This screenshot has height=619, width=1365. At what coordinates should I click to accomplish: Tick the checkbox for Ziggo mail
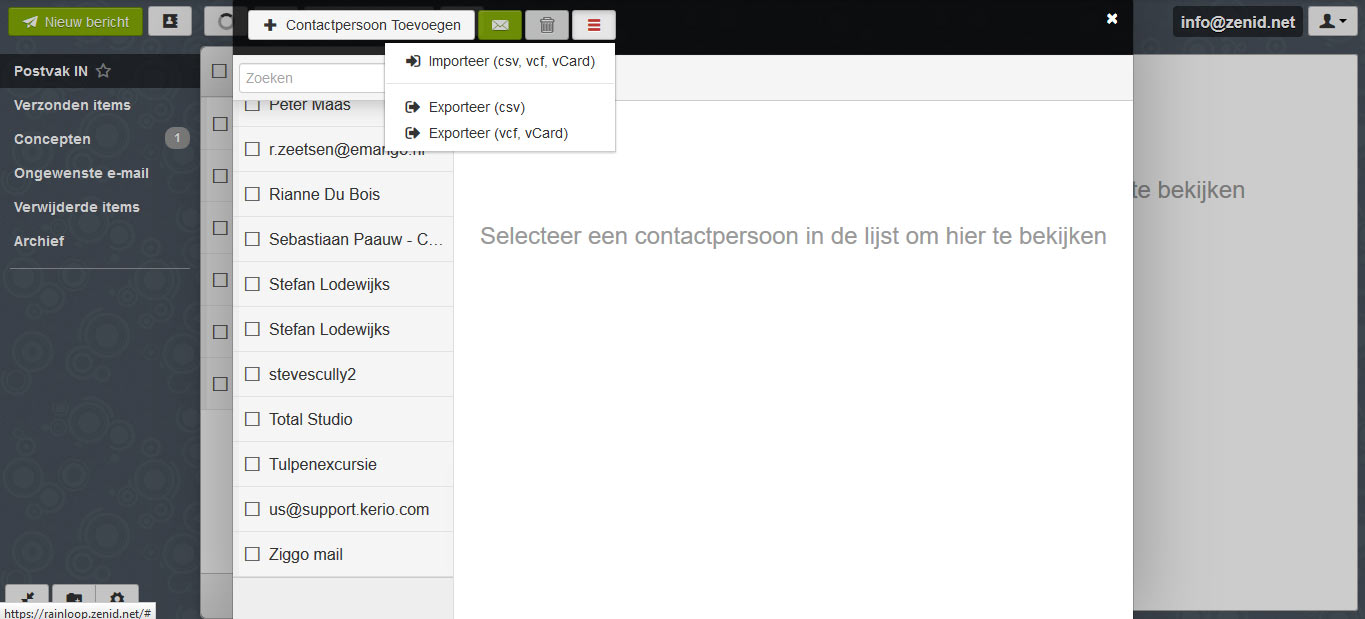pos(252,554)
